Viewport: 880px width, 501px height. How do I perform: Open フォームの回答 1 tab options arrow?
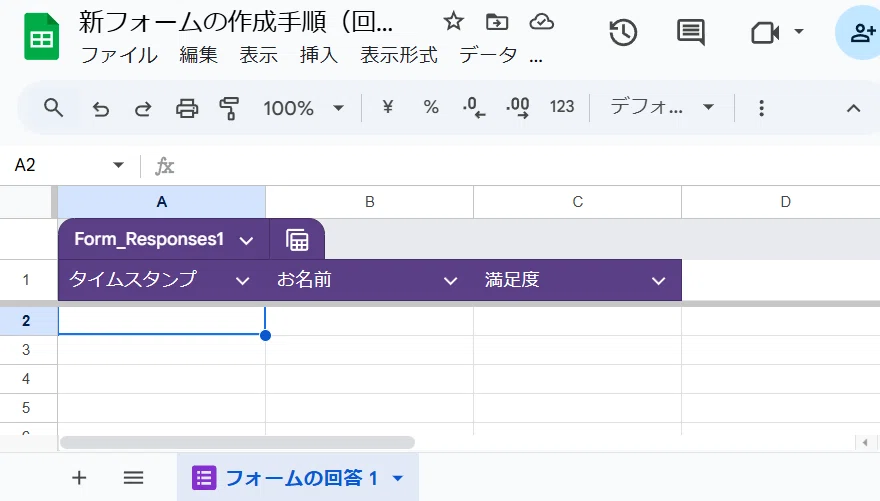pos(398,479)
